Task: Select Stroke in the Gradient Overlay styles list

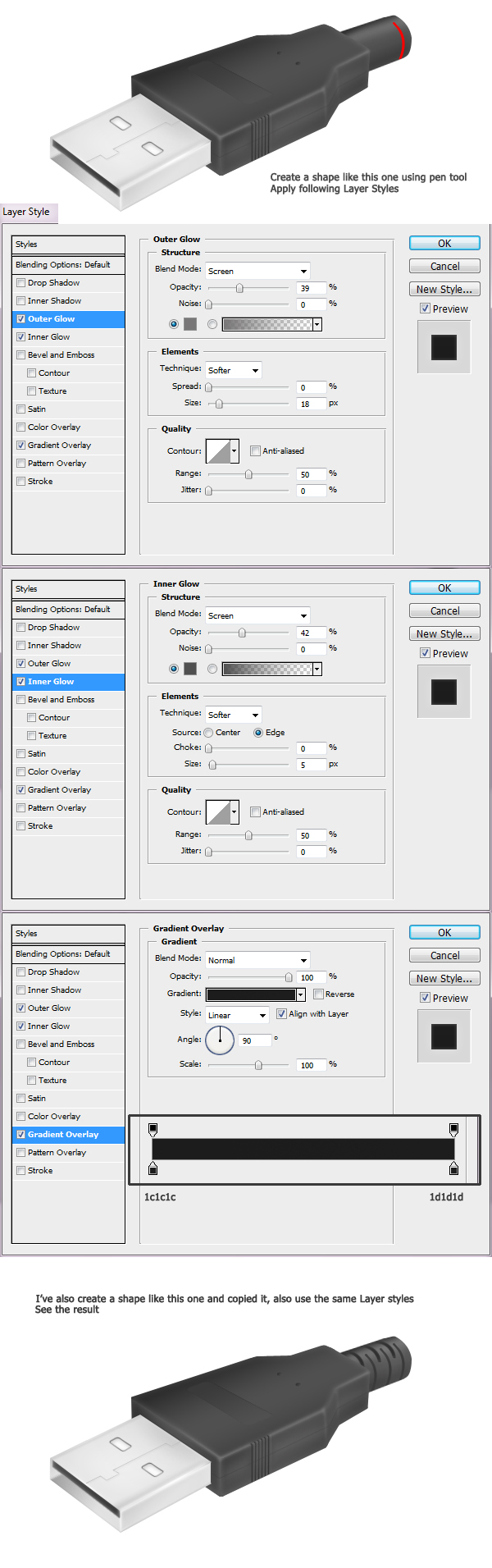Action: (x=40, y=1170)
